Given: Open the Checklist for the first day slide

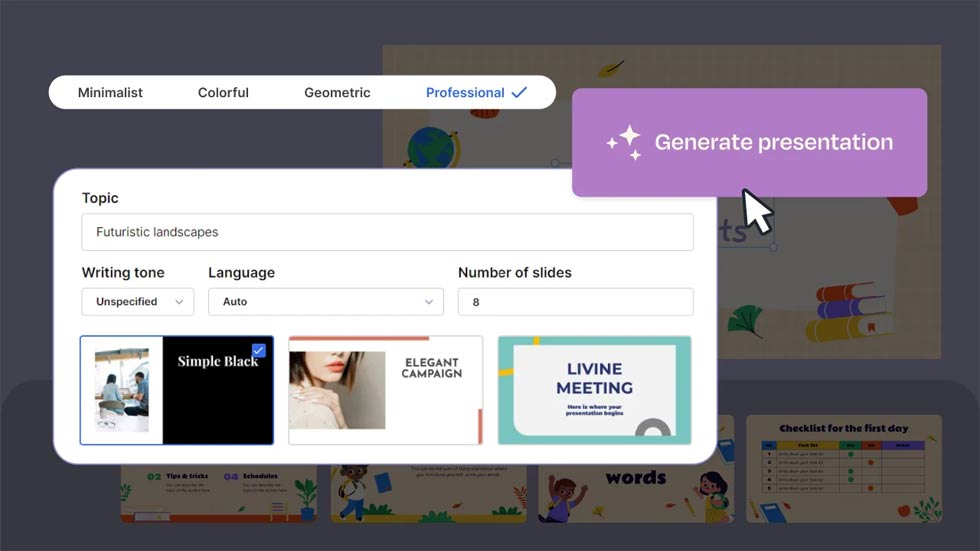Looking at the screenshot, I should tap(844, 469).
